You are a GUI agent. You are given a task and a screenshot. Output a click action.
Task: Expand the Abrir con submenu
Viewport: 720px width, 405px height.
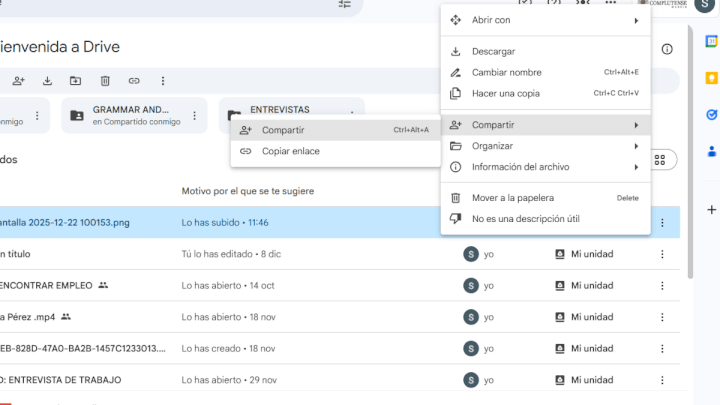pyautogui.click(x=546, y=20)
